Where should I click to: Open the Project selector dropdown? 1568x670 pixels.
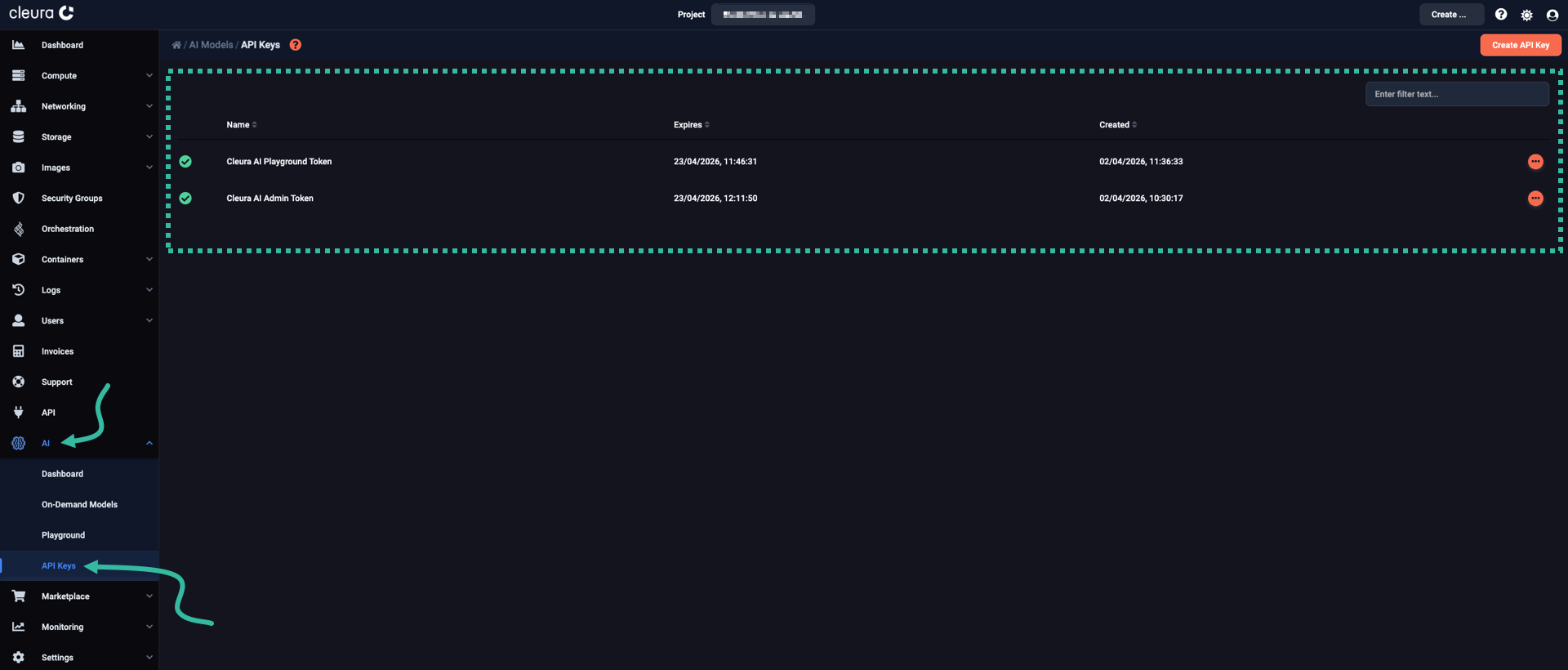click(x=763, y=15)
